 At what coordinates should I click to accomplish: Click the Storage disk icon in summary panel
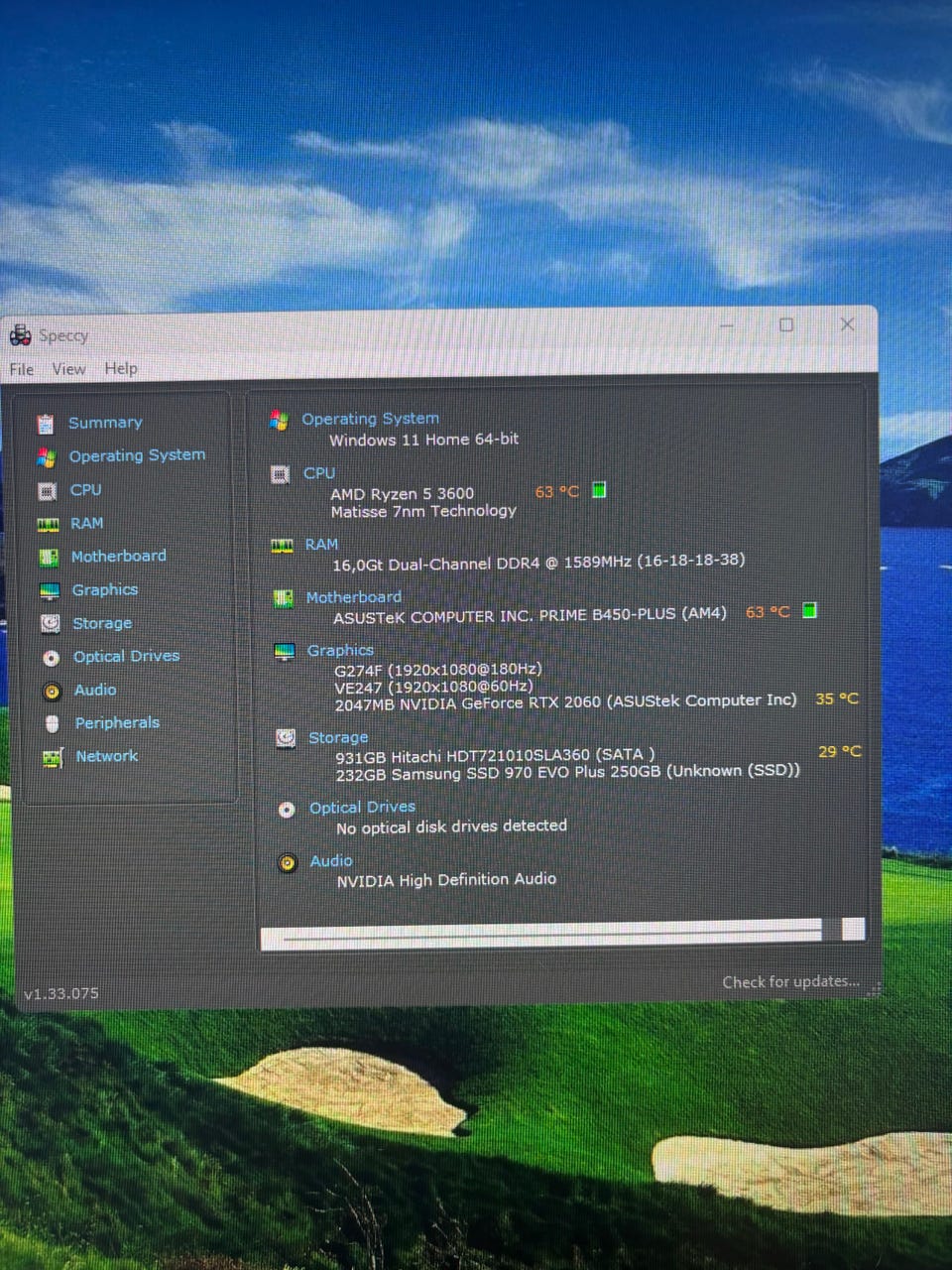[286, 738]
